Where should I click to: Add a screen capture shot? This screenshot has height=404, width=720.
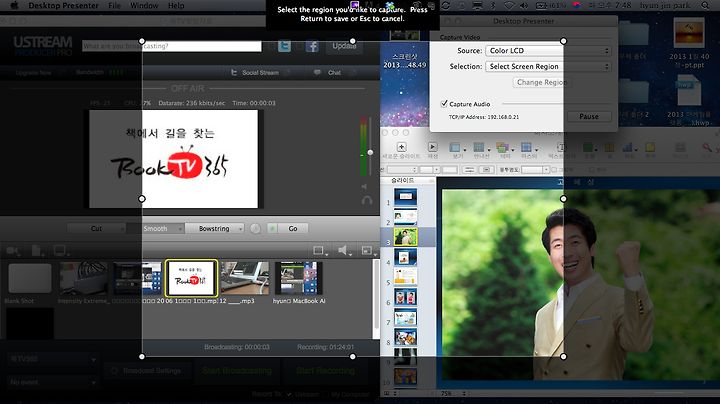click(x=60, y=251)
